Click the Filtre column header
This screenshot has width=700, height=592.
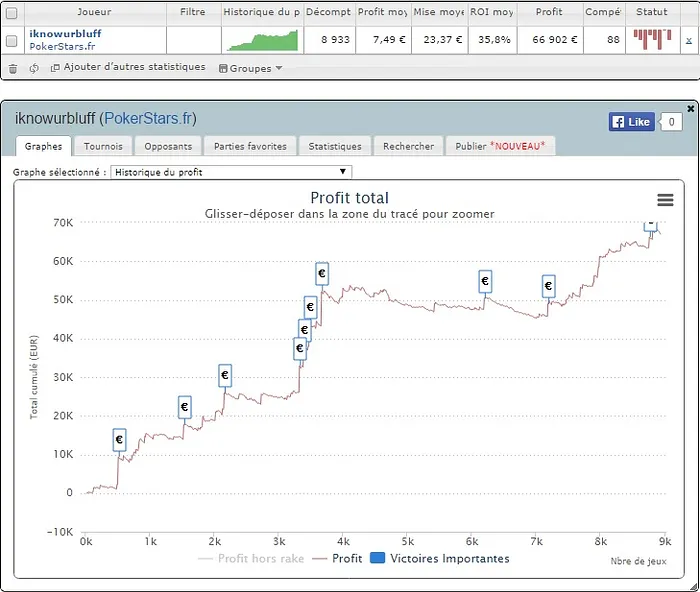[193, 12]
